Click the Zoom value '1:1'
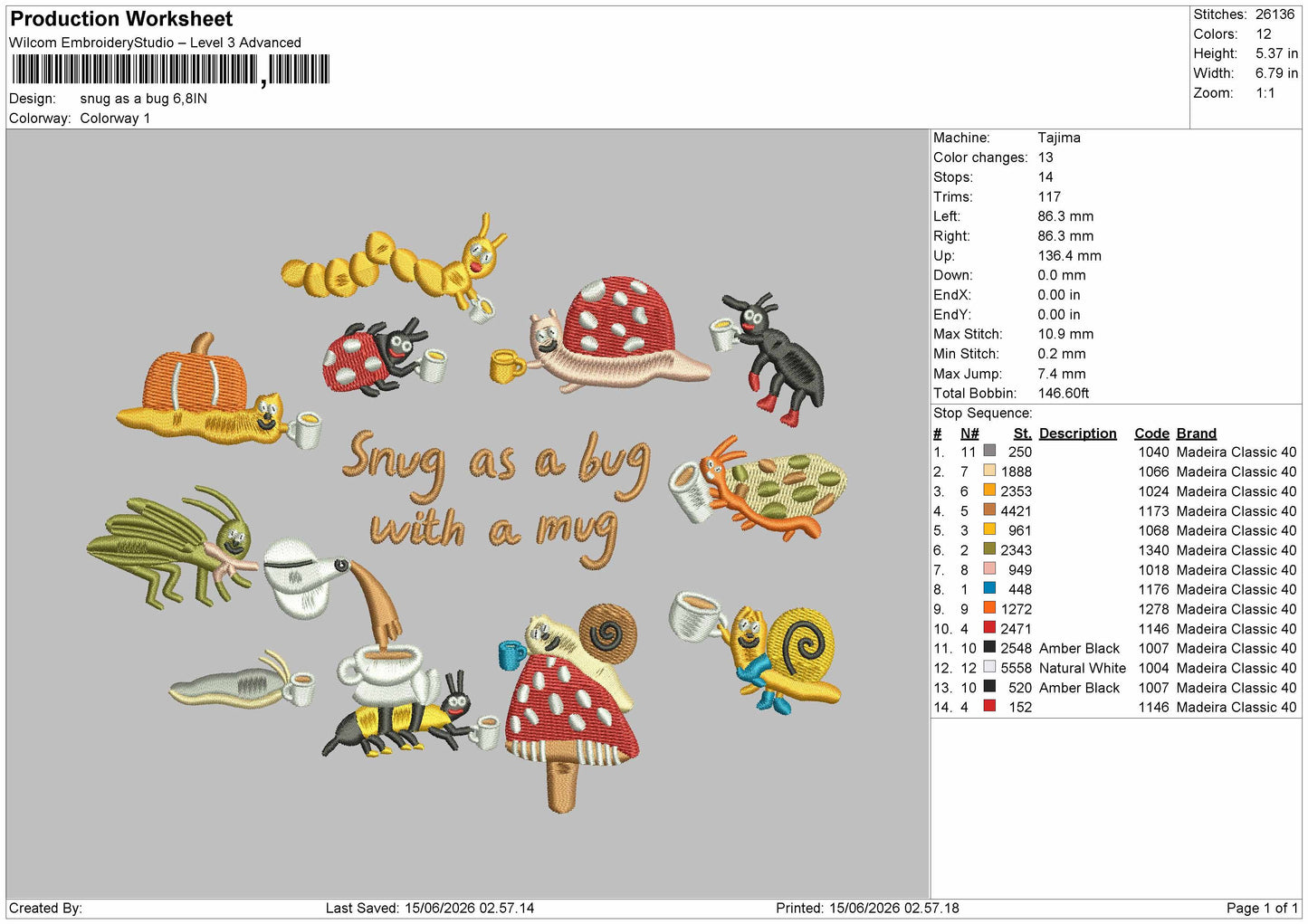This screenshot has width=1308, height=924. click(1265, 93)
